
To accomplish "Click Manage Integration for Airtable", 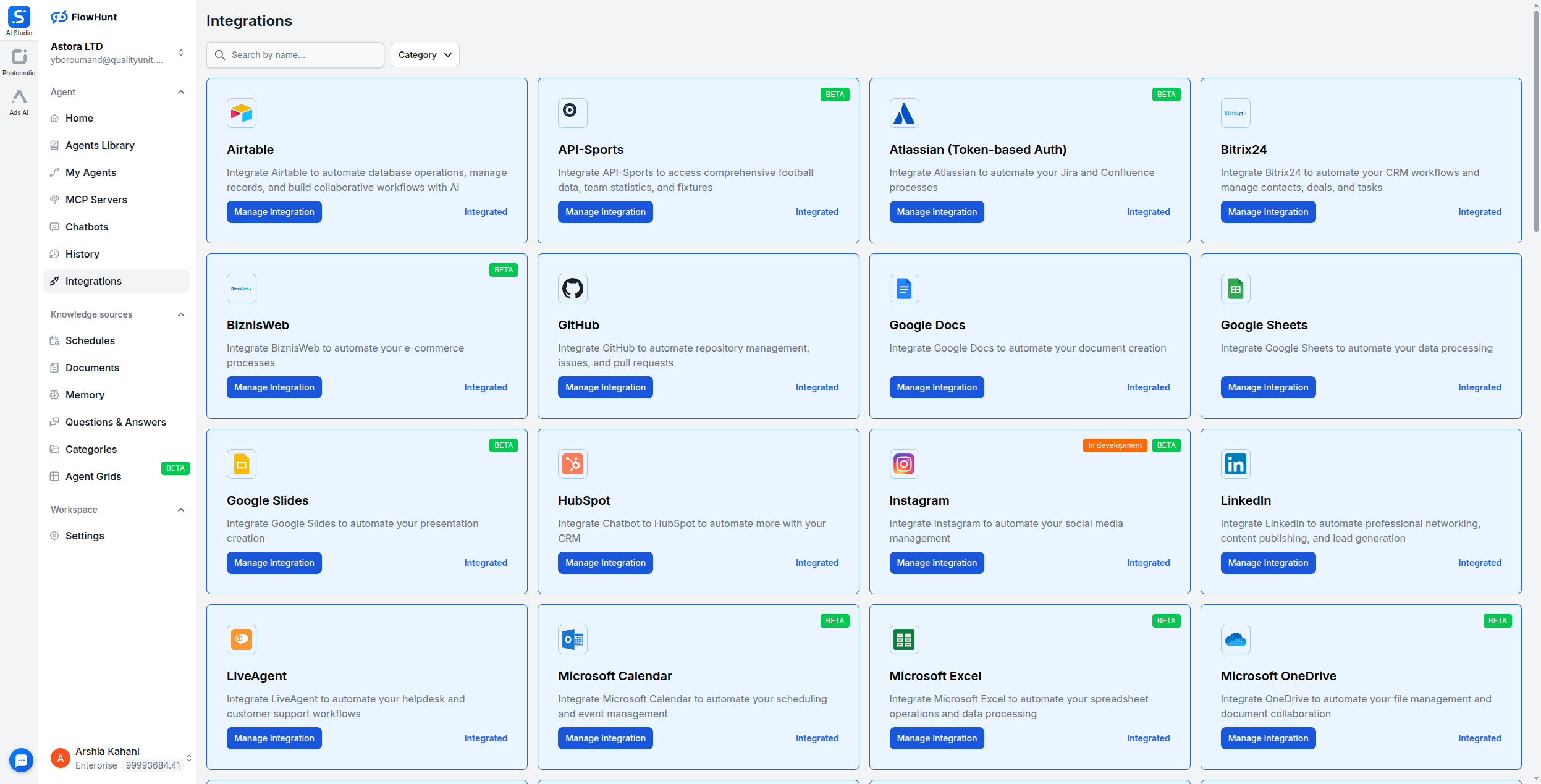I will click(x=274, y=212).
